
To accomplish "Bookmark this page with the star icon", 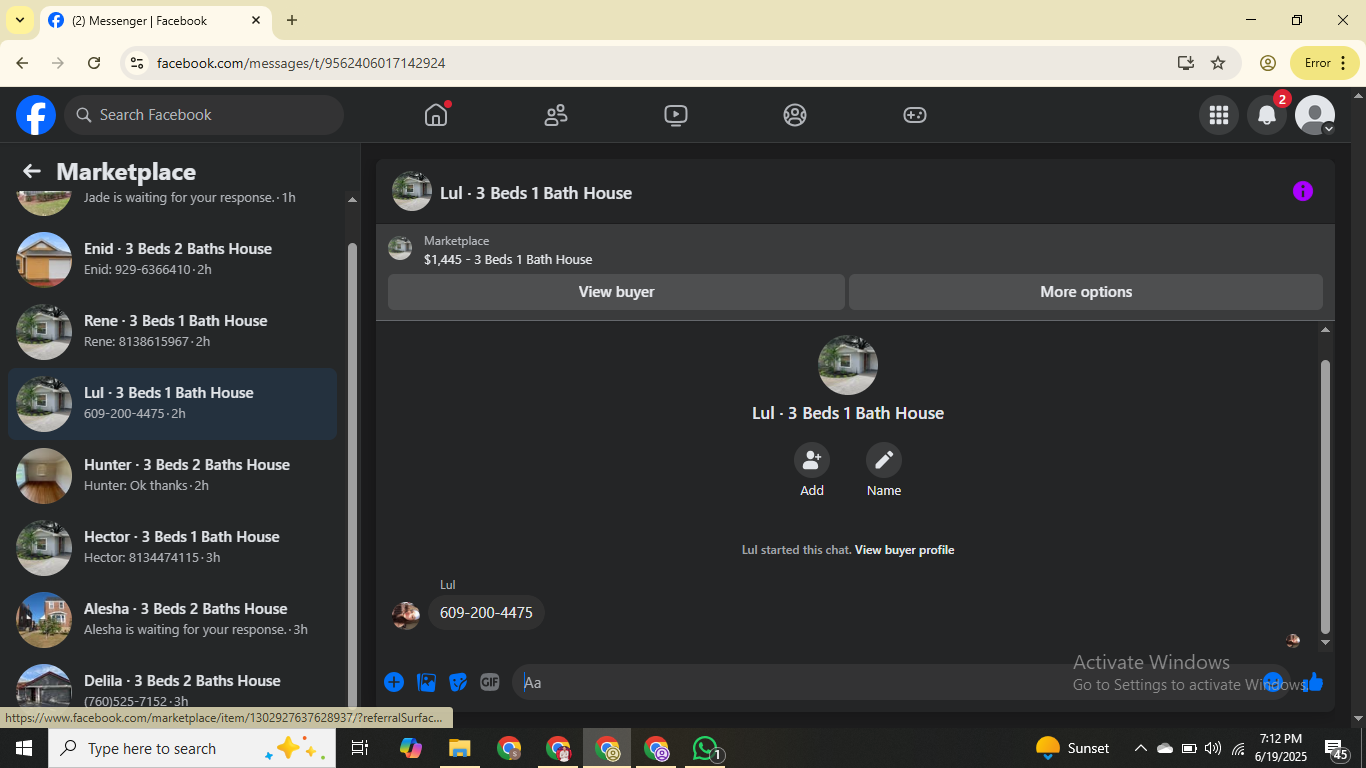I will tap(1218, 63).
